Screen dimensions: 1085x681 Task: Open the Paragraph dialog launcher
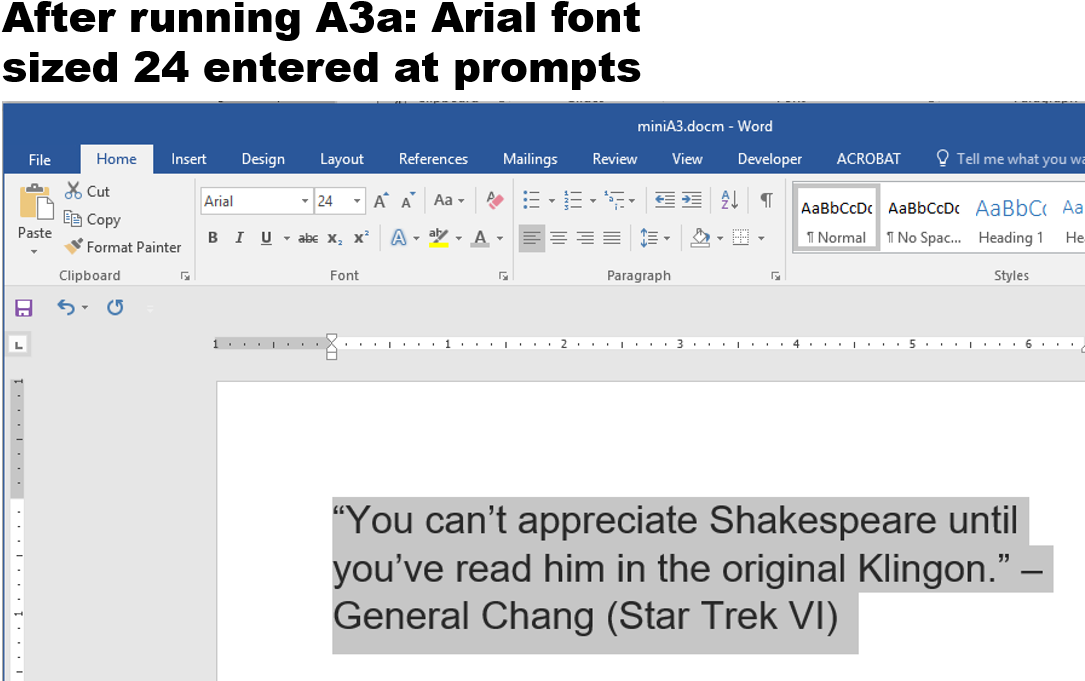click(776, 275)
